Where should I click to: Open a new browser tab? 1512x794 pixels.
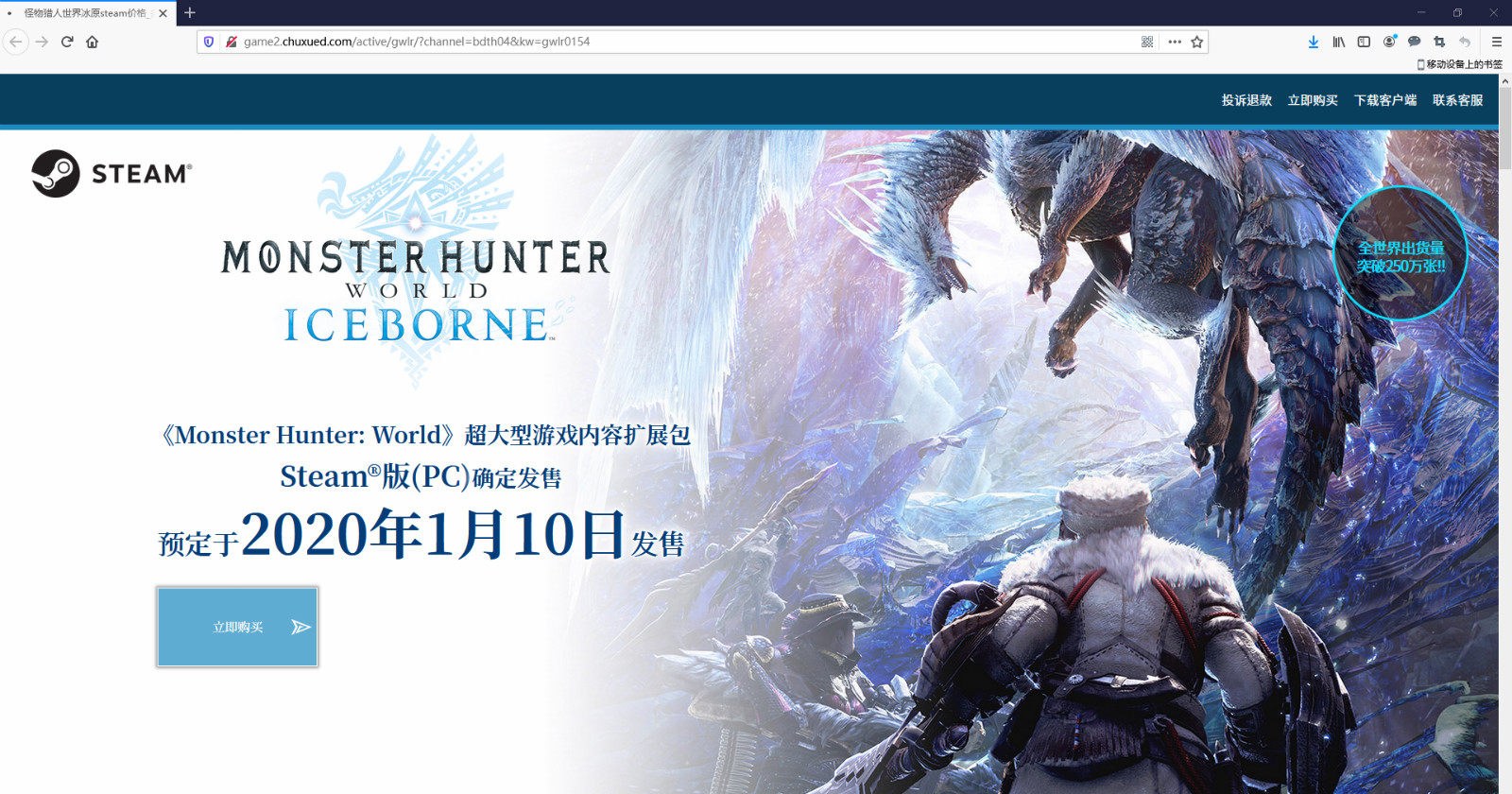pyautogui.click(x=190, y=13)
